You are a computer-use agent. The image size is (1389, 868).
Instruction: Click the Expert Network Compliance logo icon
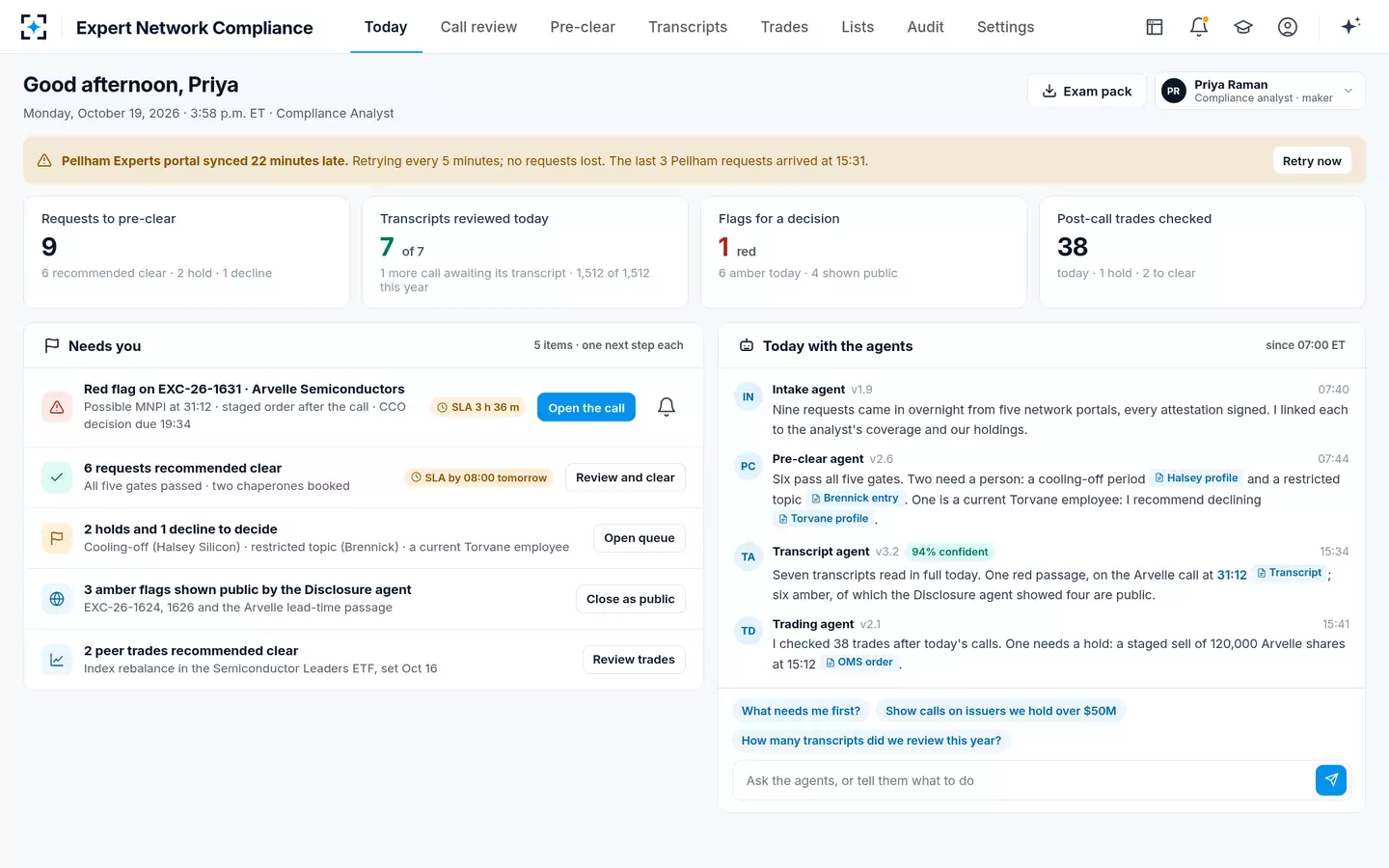tap(34, 27)
